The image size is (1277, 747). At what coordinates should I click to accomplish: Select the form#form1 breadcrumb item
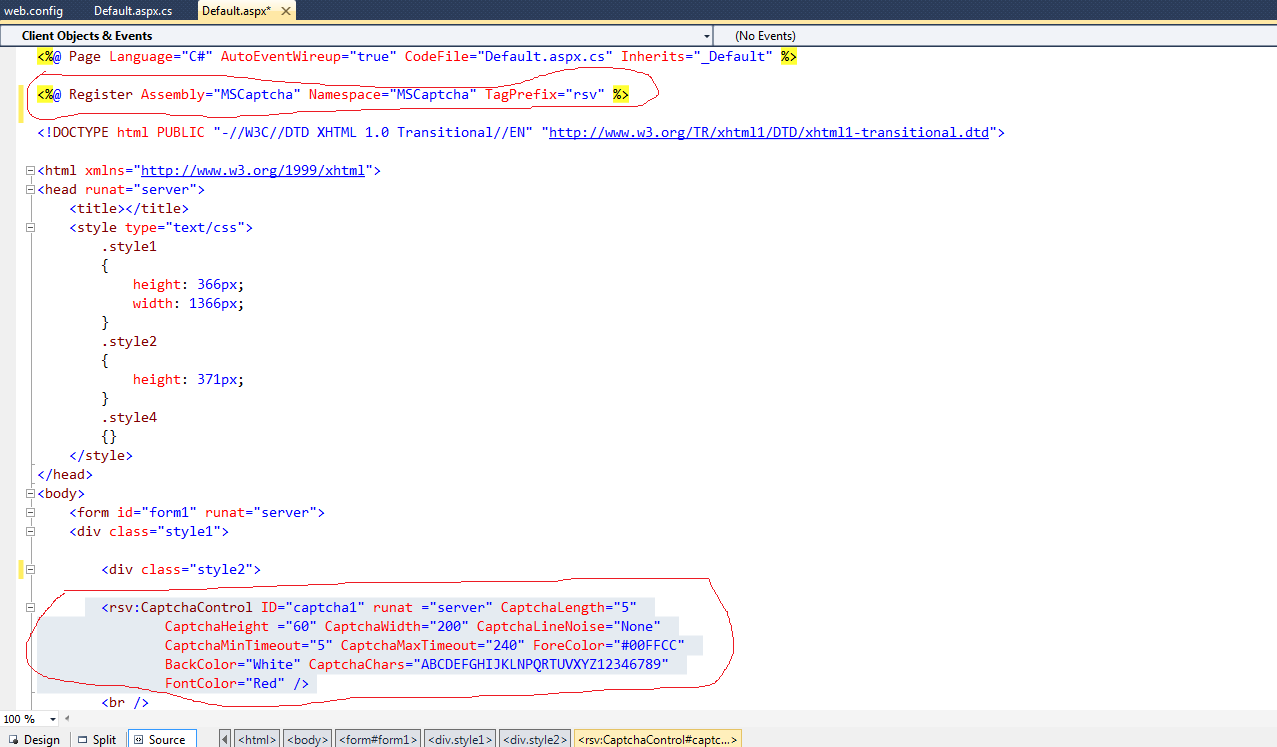pyautogui.click(x=377, y=738)
